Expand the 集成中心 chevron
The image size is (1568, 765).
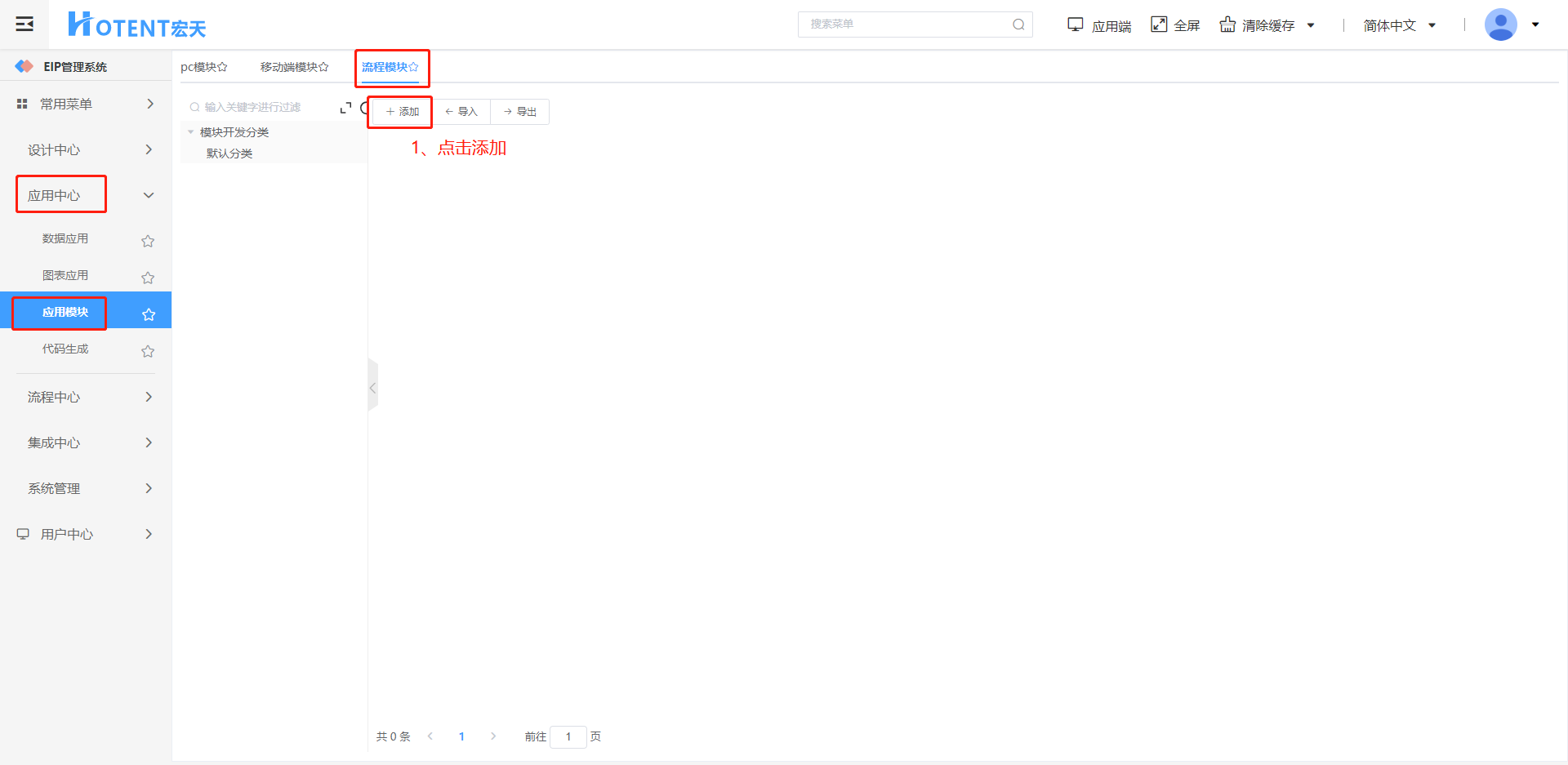[x=149, y=443]
